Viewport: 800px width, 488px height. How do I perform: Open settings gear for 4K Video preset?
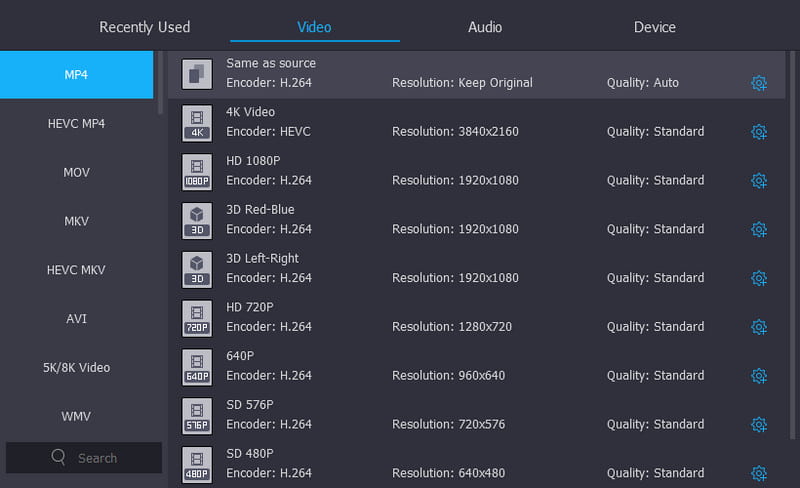[758, 132]
